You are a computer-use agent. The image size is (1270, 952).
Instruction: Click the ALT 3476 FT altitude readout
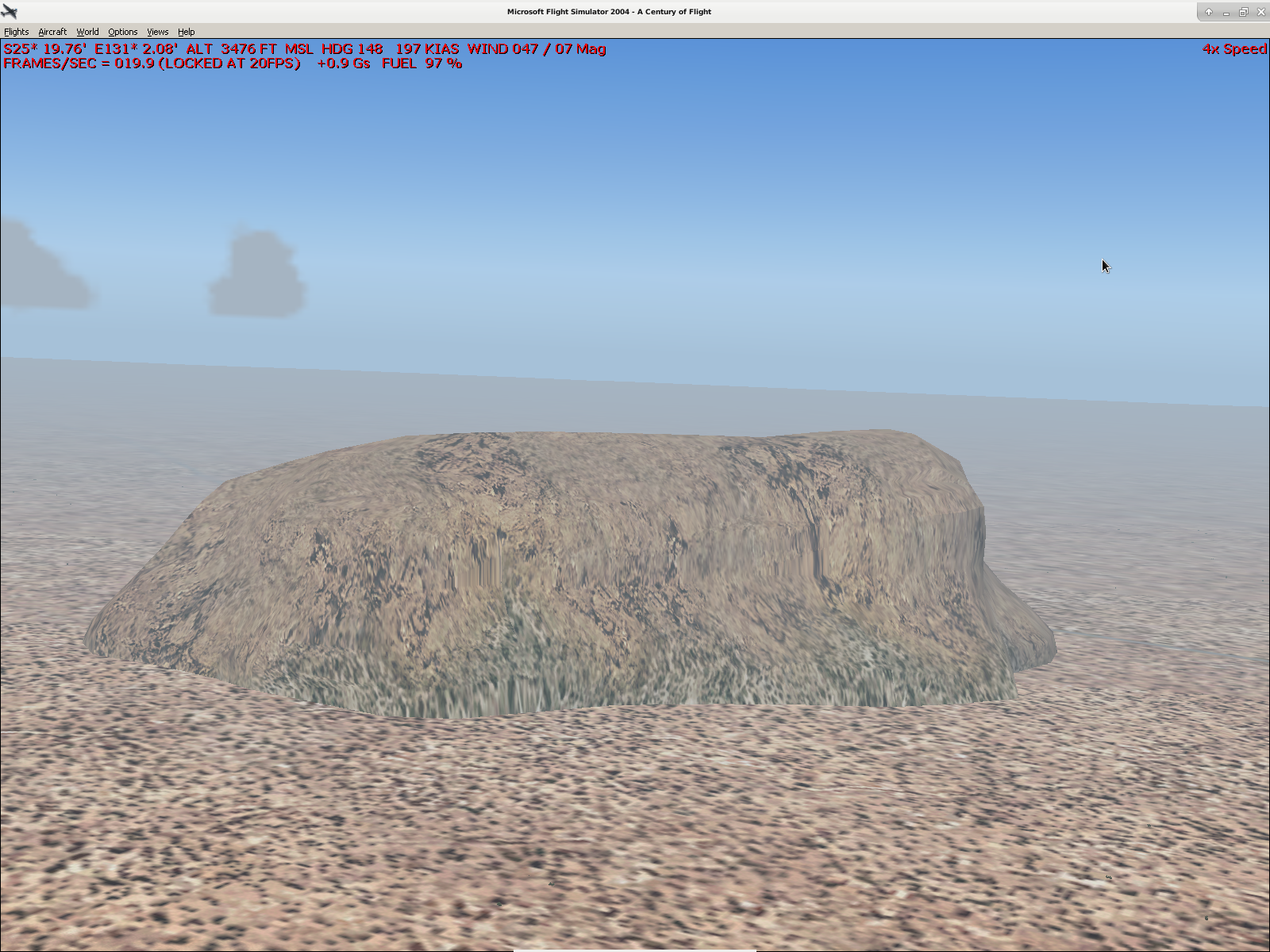click(x=249, y=49)
